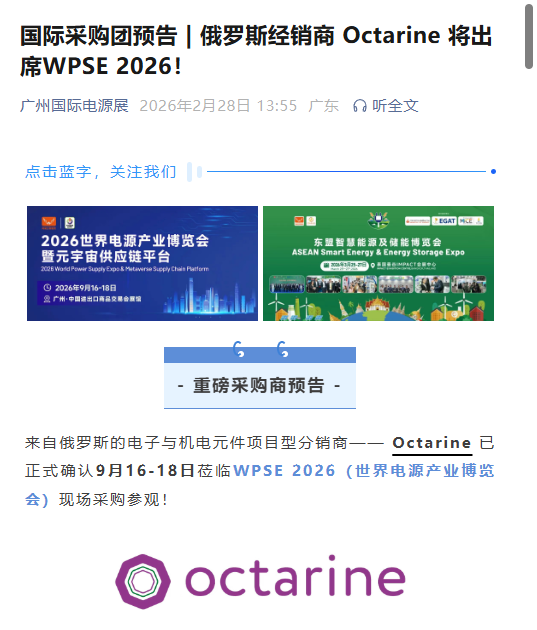
Task: Click the octarine octagon logo icon
Action: (x=143, y=581)
